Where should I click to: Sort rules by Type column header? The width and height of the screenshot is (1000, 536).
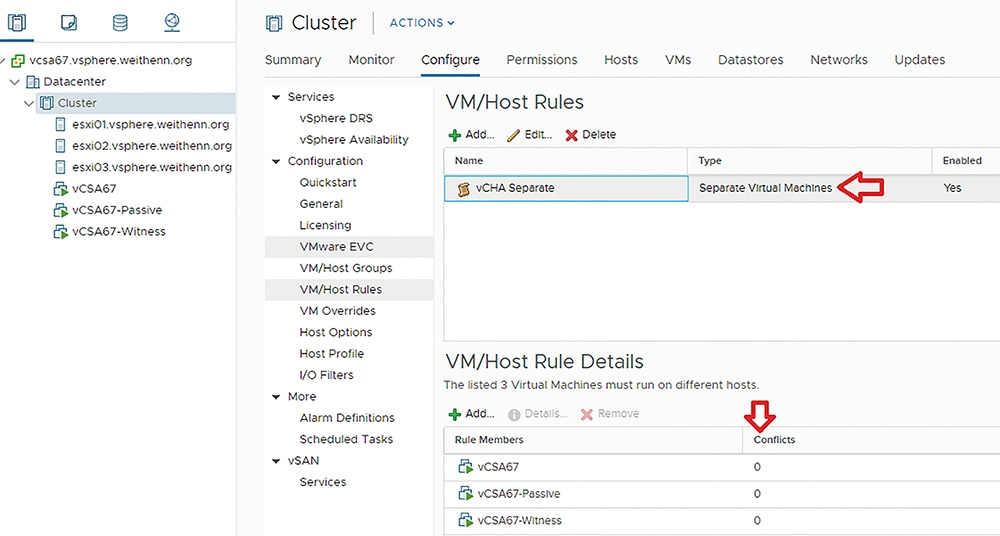coord(809,161)
